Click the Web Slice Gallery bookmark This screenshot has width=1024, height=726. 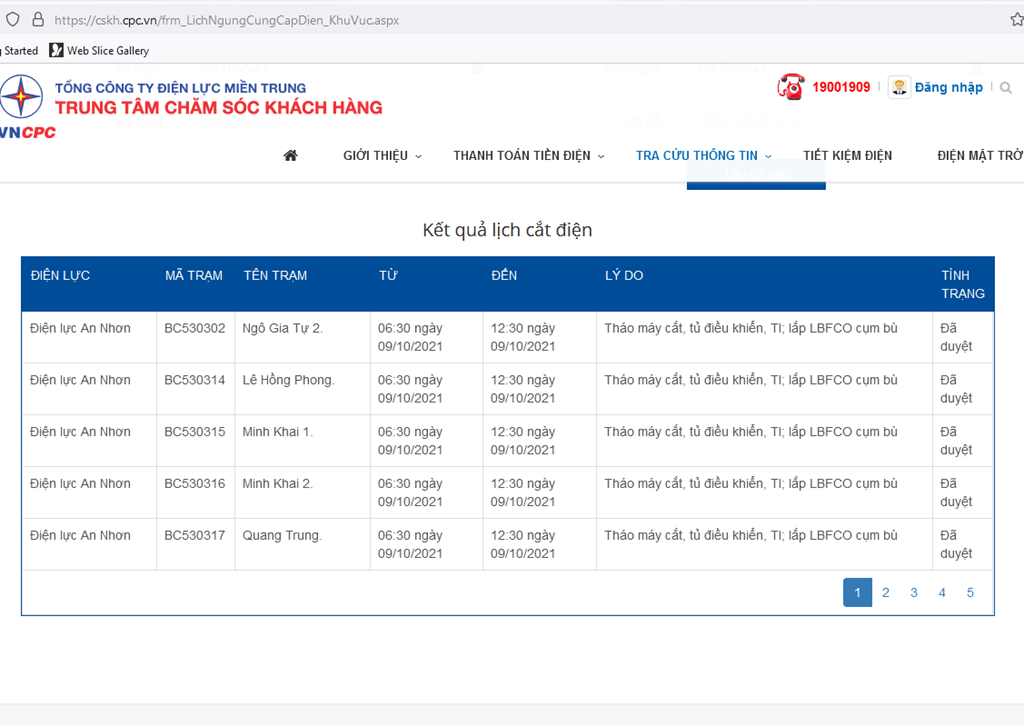(x=99, y=50)
